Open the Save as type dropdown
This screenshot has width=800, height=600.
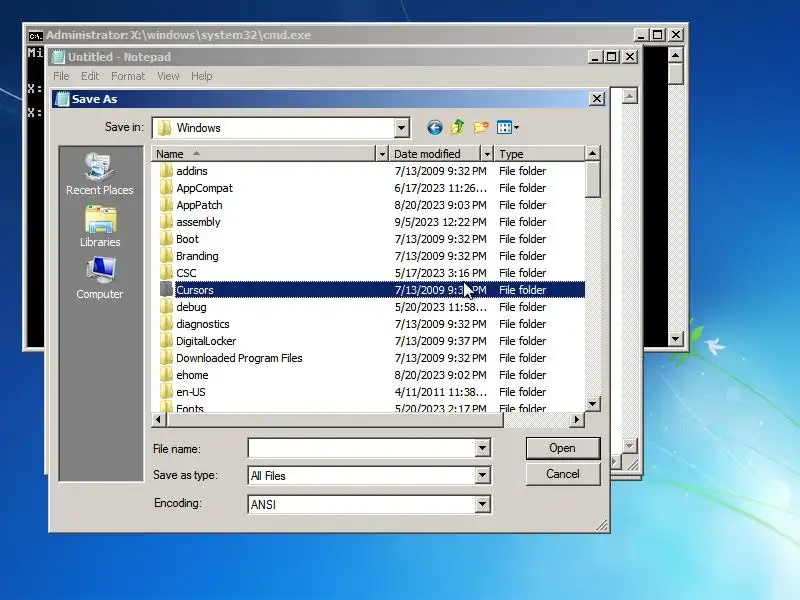point(482,476)
